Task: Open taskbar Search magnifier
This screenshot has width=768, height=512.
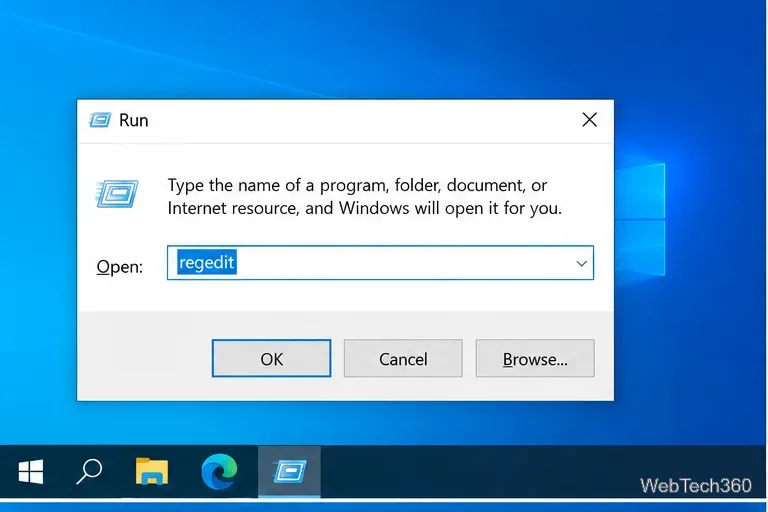Action: coord(89,472)
